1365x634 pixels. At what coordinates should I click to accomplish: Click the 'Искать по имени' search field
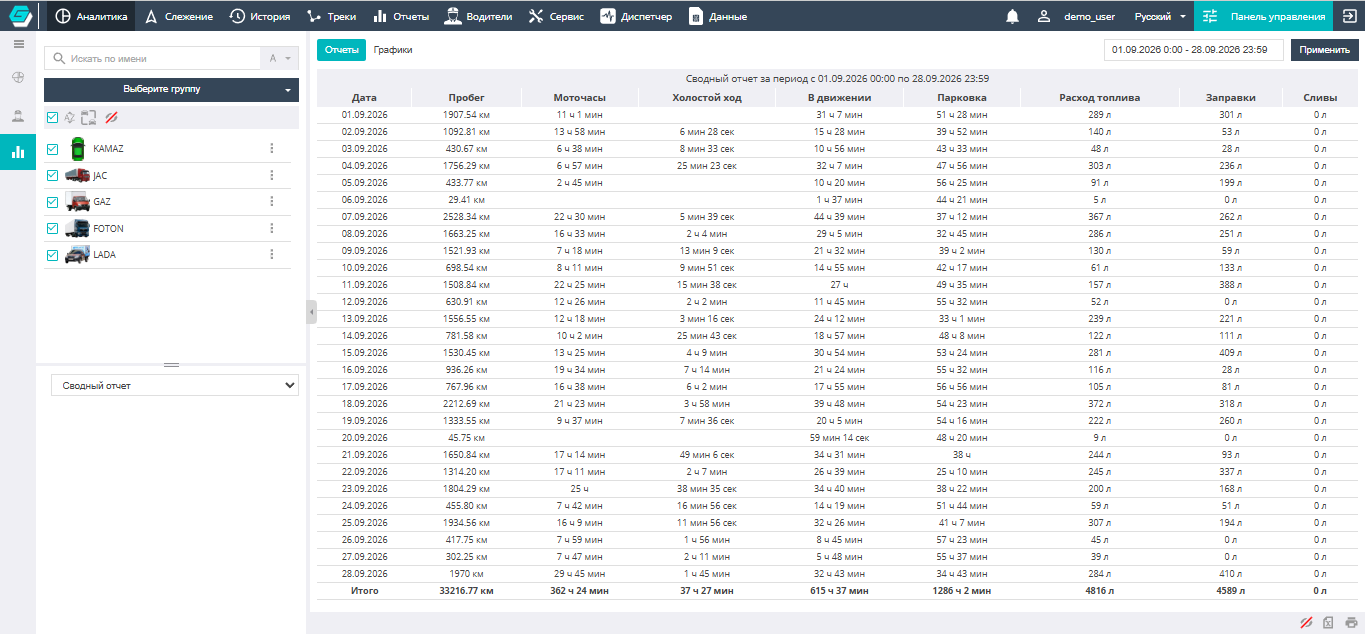(152, 59)
